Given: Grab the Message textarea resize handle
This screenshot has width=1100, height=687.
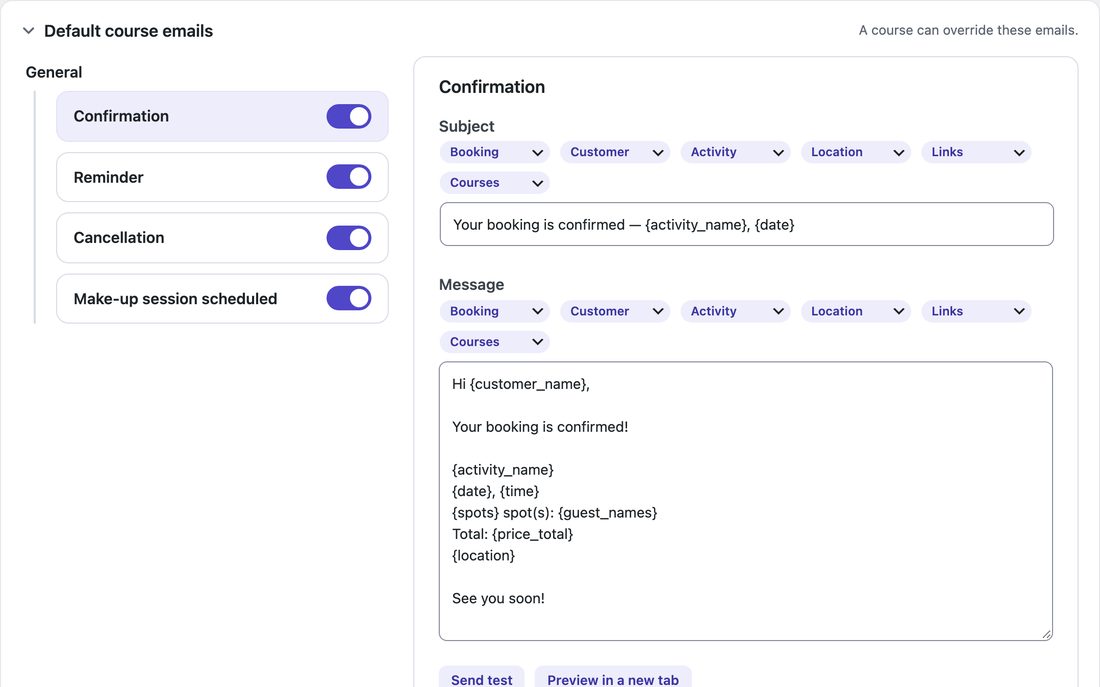Looking at the screenshot, I should tap(1046, 634).
